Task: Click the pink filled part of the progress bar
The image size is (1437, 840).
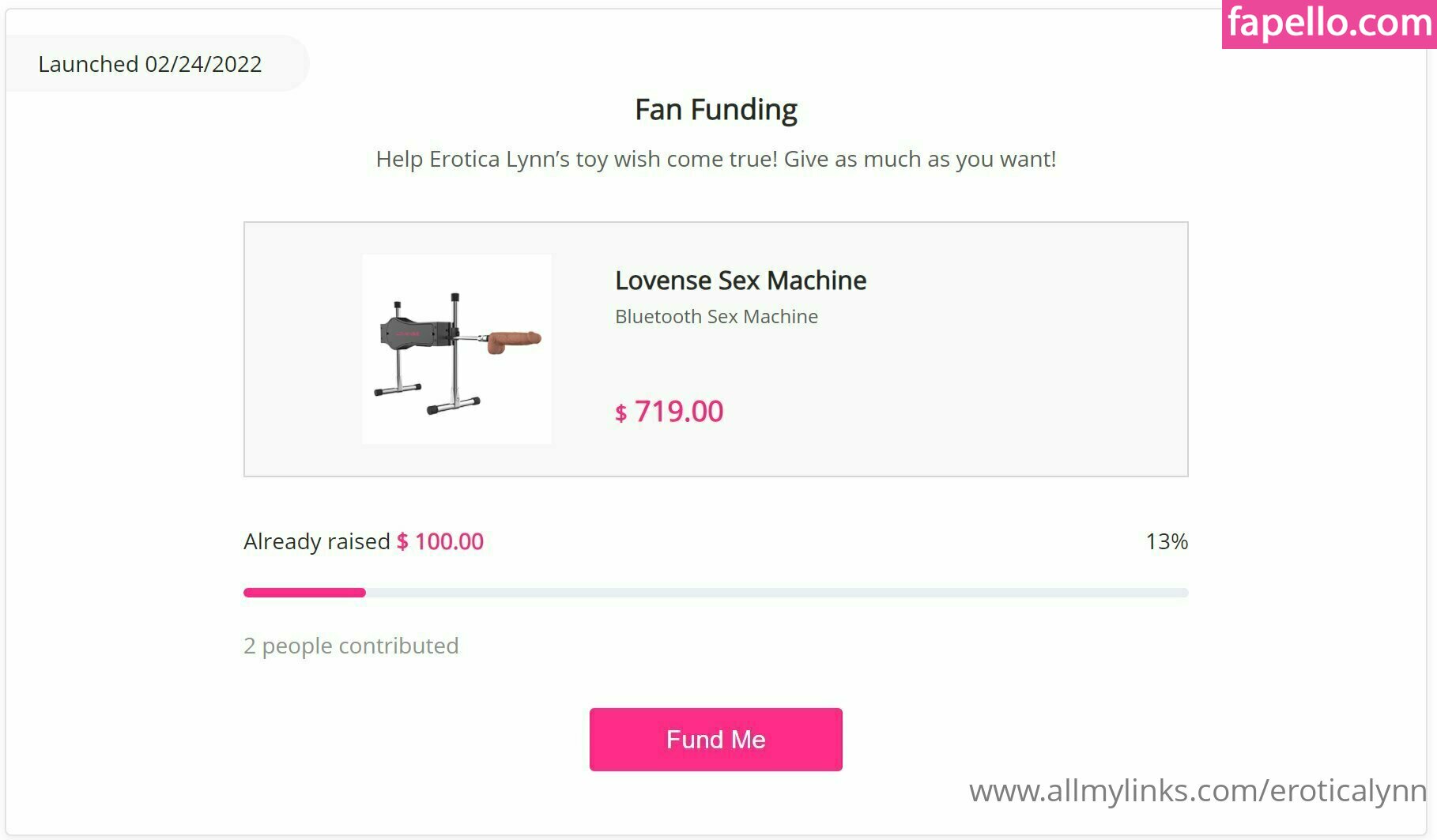Action: click(304, 593)
